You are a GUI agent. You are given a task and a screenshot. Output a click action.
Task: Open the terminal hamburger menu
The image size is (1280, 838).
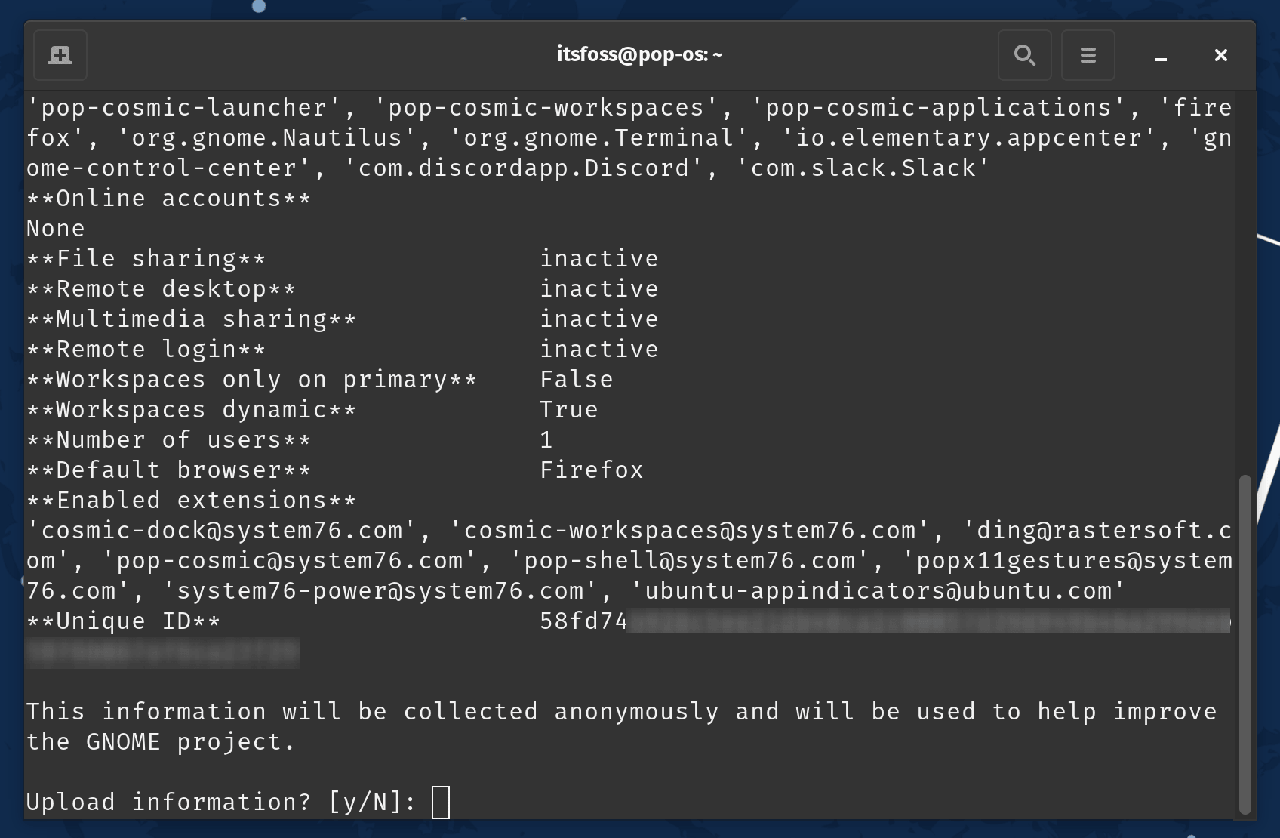point(1088,55)
